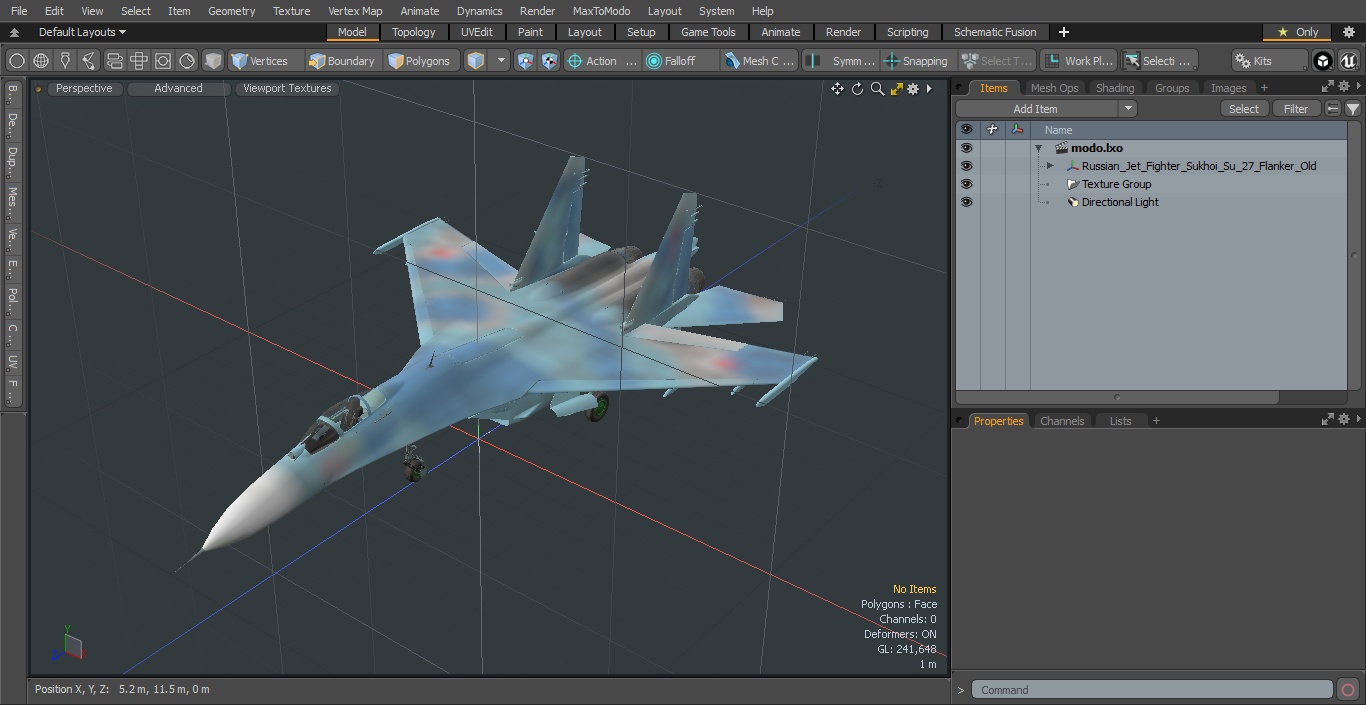
Task: Open the Selection options menu
Action: click(x=1159, y=61)
